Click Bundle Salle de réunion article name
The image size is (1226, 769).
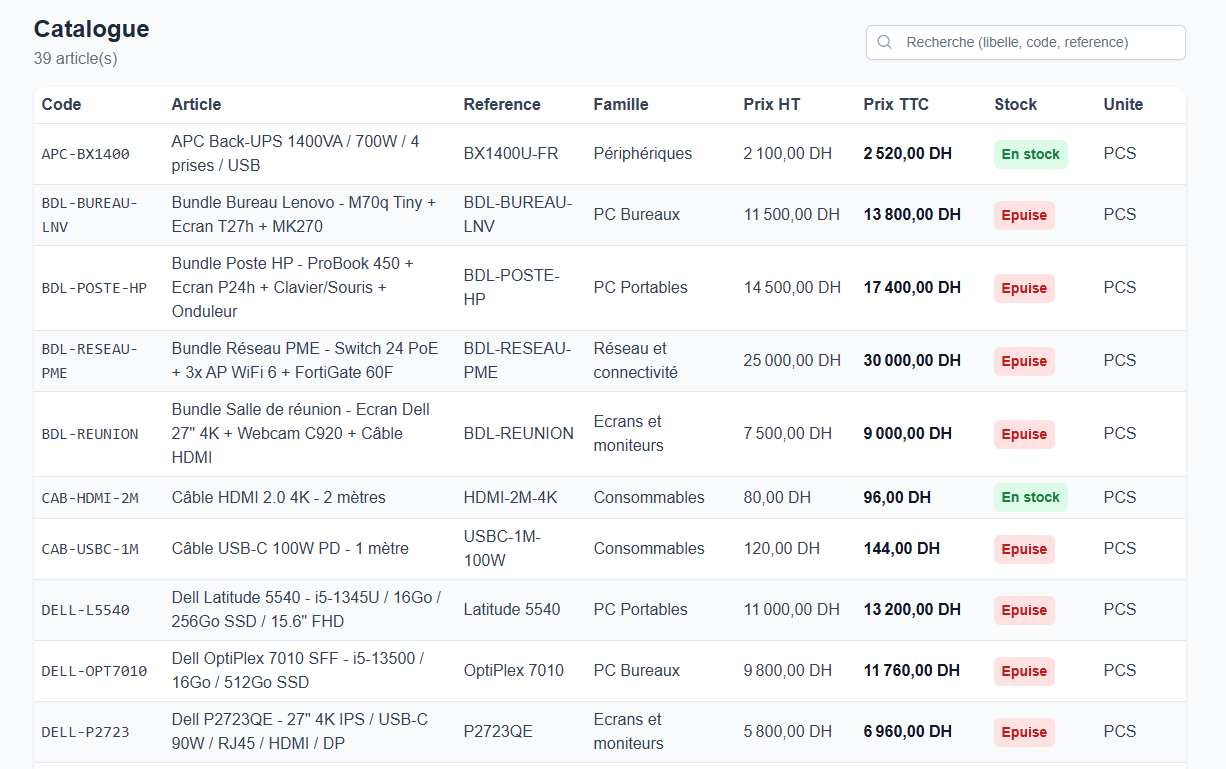coord(301,433)
